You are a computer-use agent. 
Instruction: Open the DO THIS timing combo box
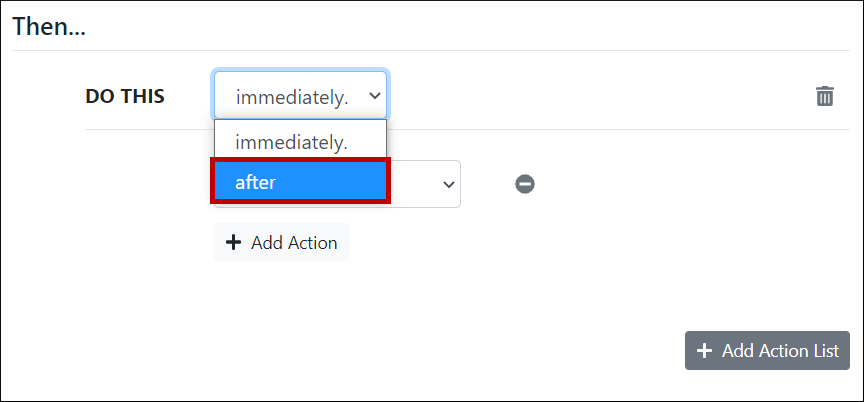pyautogui.click(x=300, y=96)
